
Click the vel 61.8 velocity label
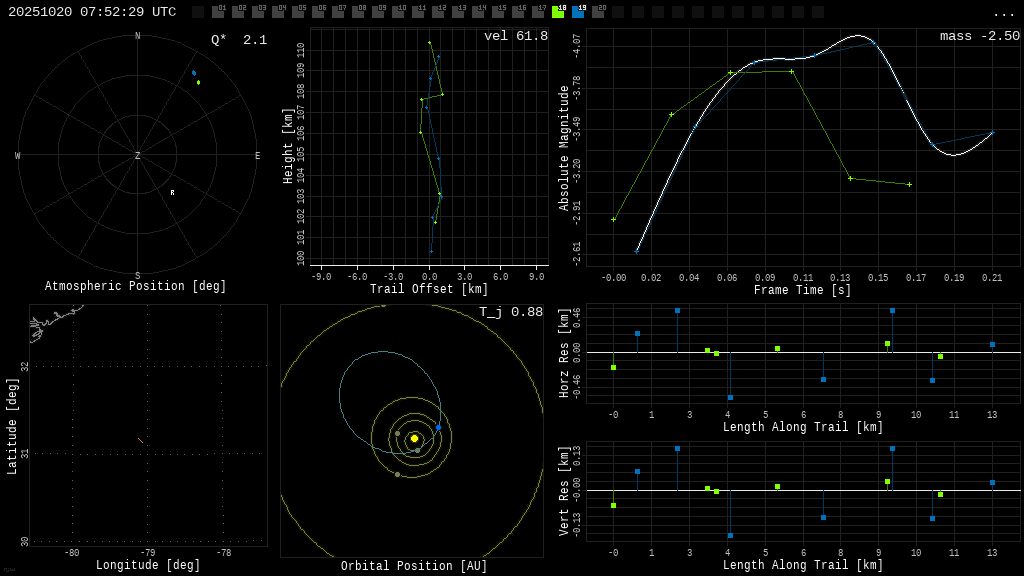coord(515,37)
